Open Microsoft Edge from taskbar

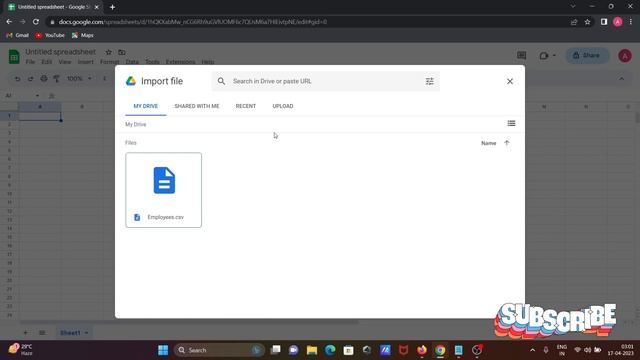330,350
